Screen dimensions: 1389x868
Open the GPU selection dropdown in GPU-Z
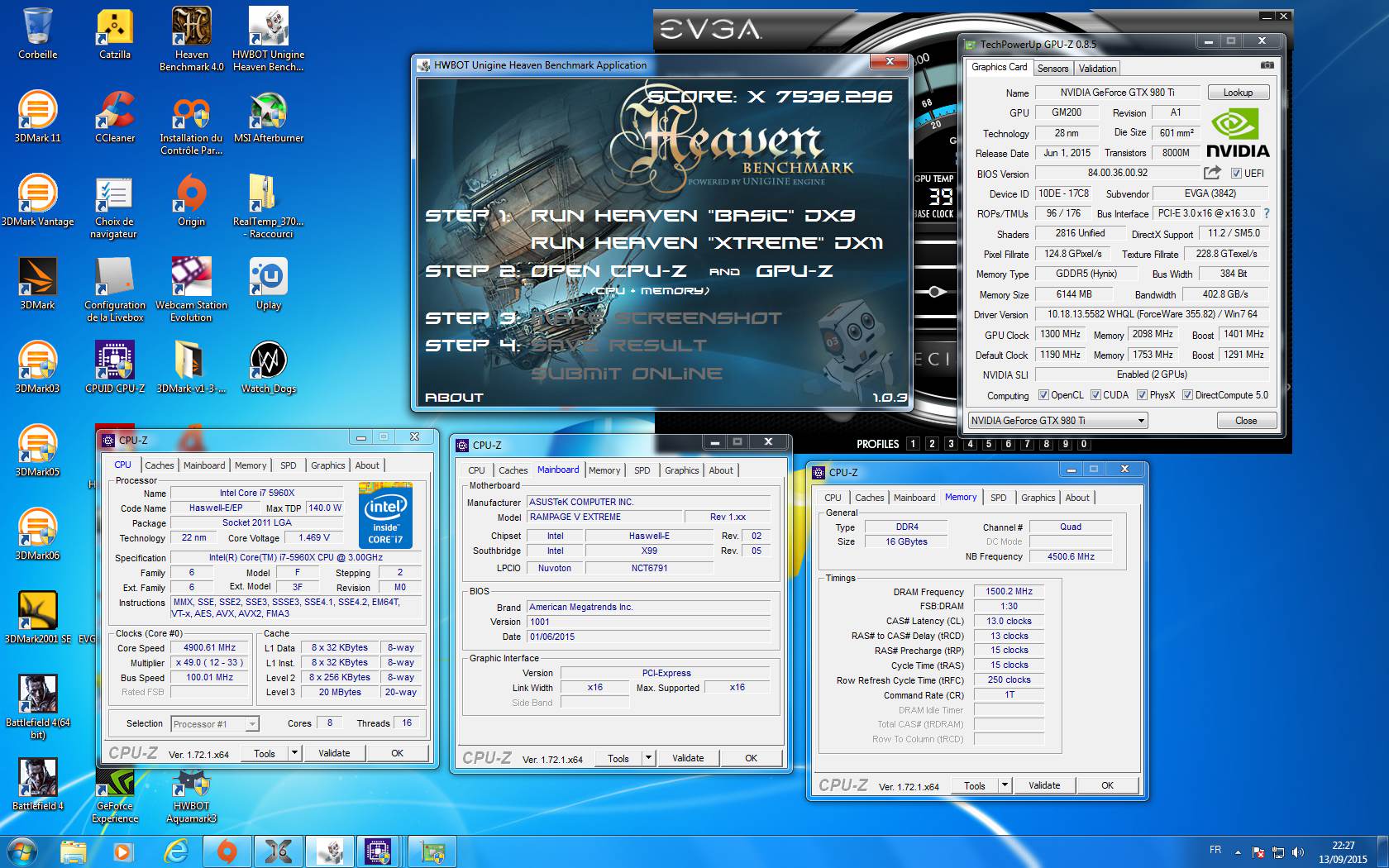click(1057, 421)
